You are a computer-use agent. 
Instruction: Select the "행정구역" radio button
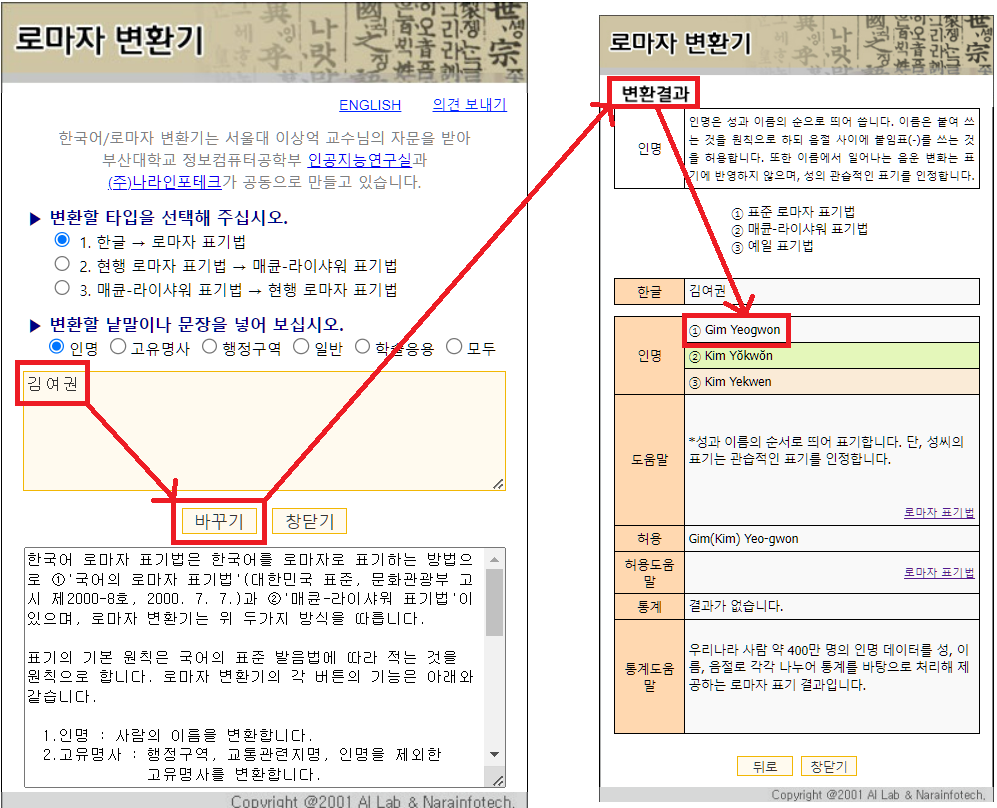209,347
